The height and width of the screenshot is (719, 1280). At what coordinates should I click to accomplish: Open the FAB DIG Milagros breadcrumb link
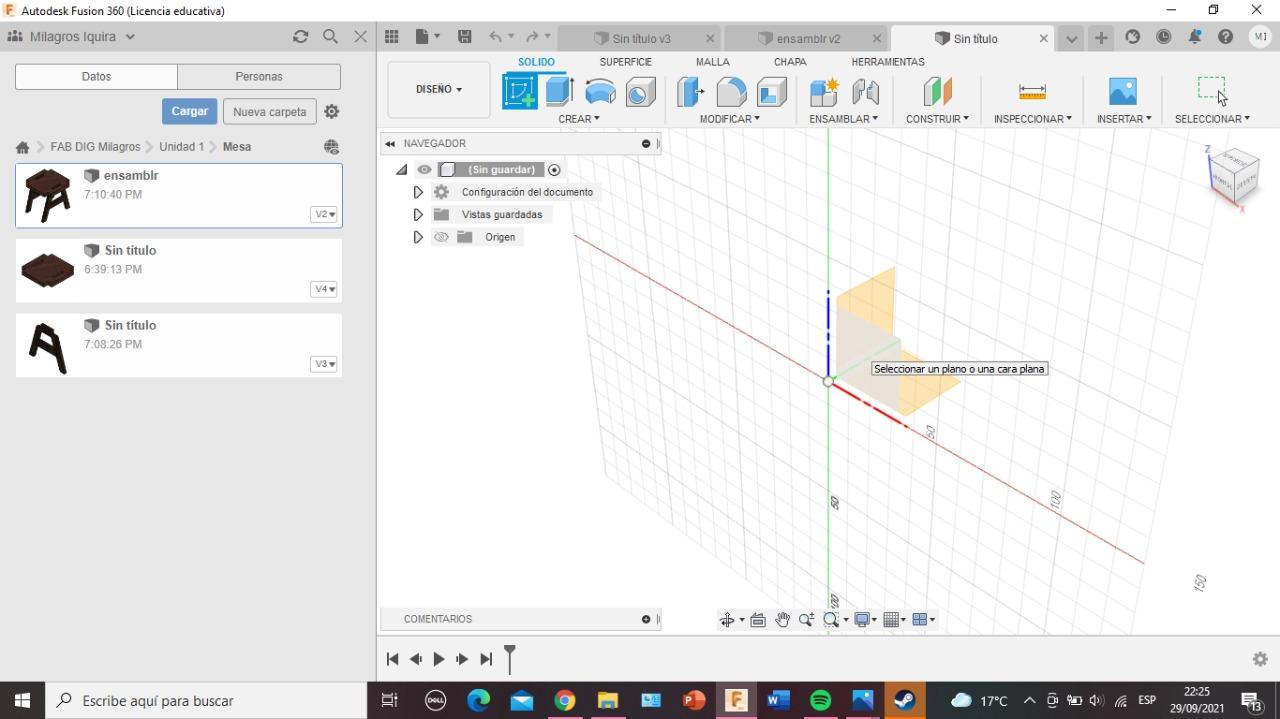(x=96, y=147)
